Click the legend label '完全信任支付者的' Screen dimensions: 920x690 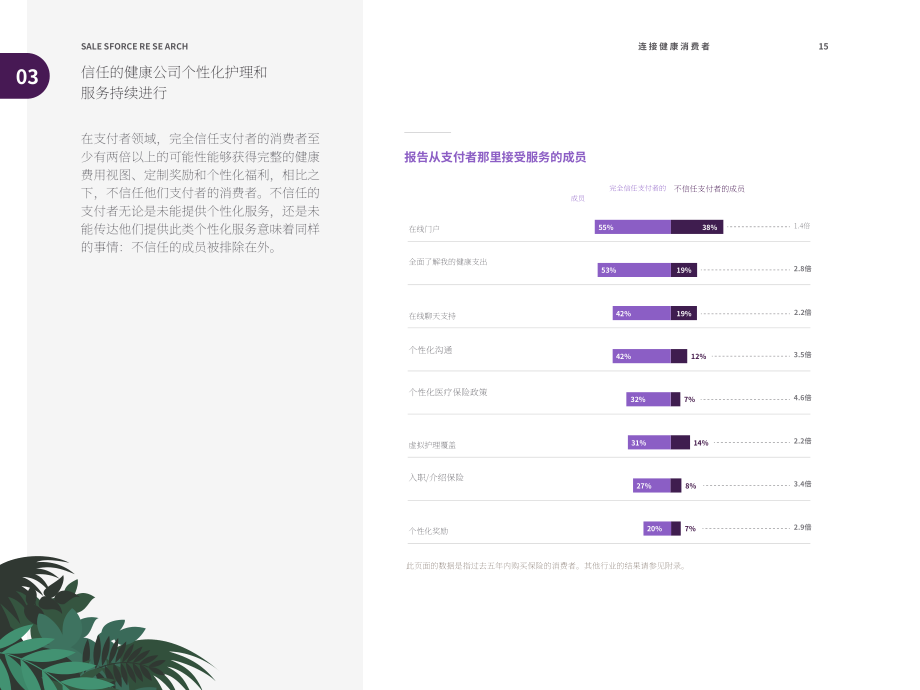[638, 188]
